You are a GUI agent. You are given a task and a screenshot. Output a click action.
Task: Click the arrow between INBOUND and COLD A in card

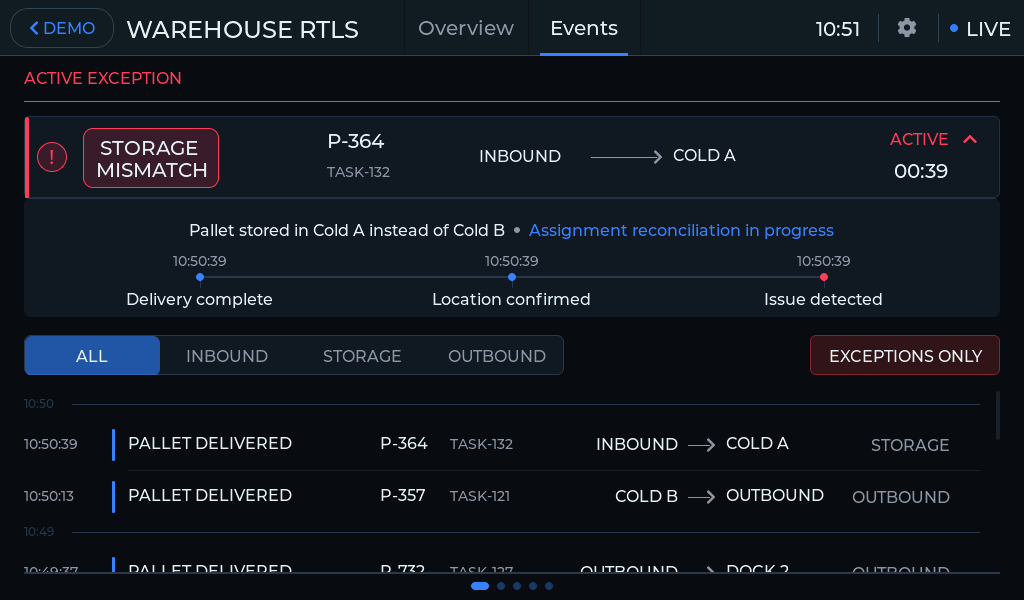[x=626, y=157]
